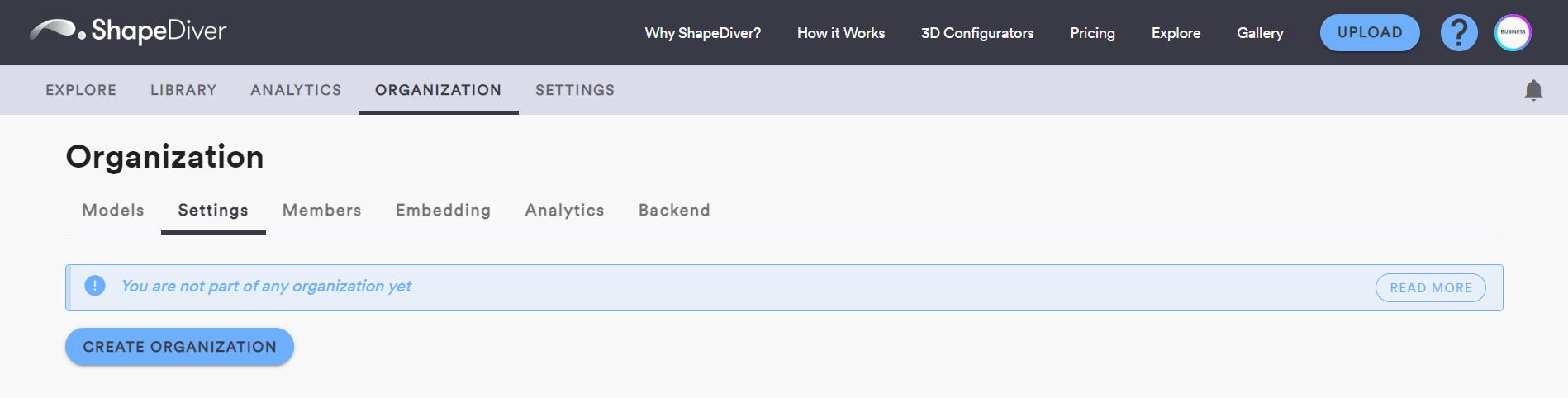Click the notifications bell icon

point(1533,90)
